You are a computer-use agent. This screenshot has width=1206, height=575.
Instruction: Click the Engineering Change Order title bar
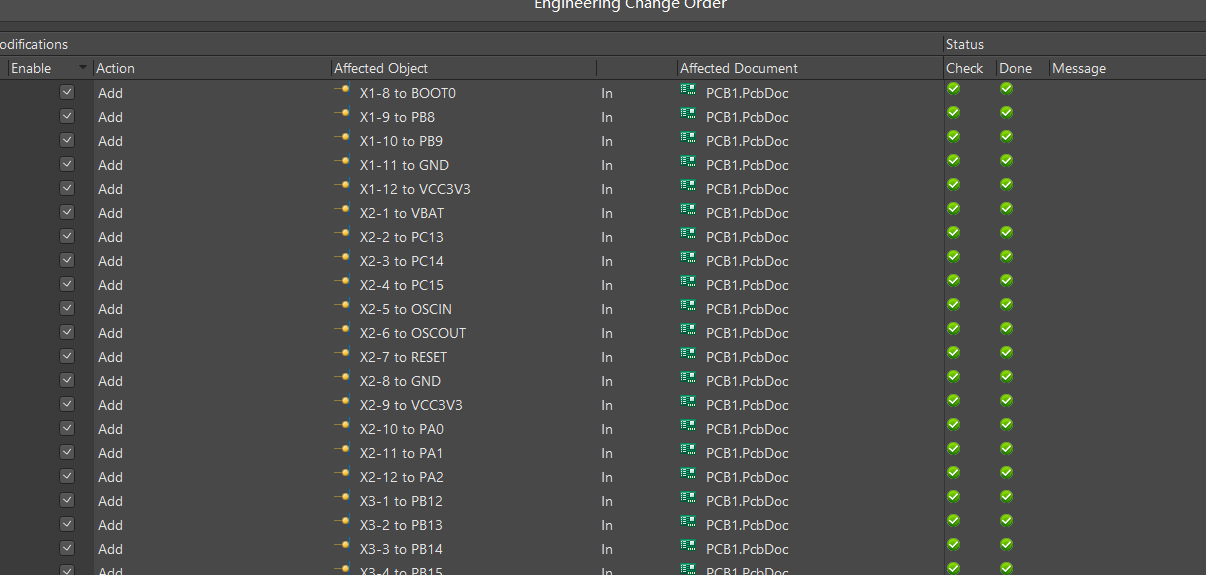(630, 5)
